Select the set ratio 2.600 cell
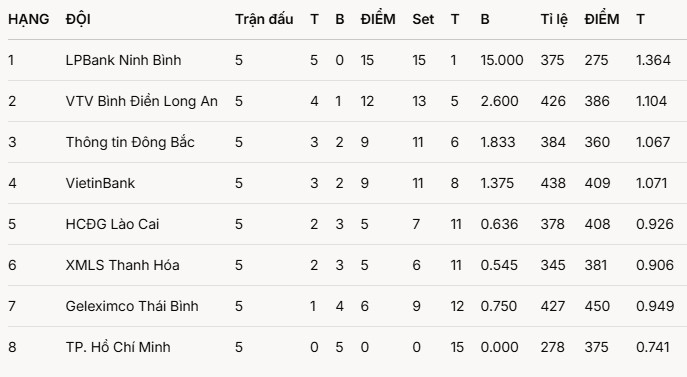Viewport: 687px width, 377px height. click(499, 101)
